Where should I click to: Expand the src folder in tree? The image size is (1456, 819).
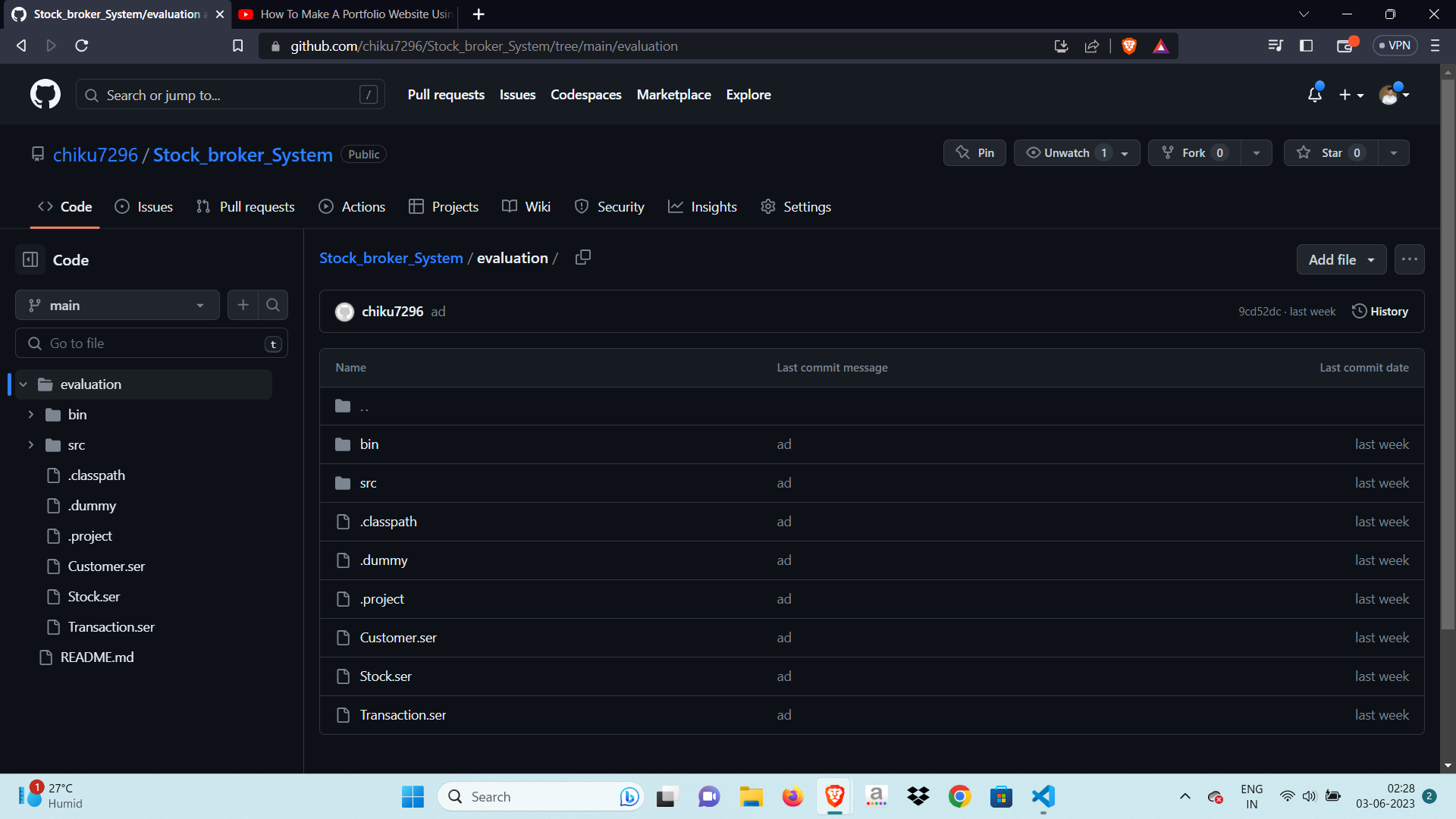(x=31, y=445)
